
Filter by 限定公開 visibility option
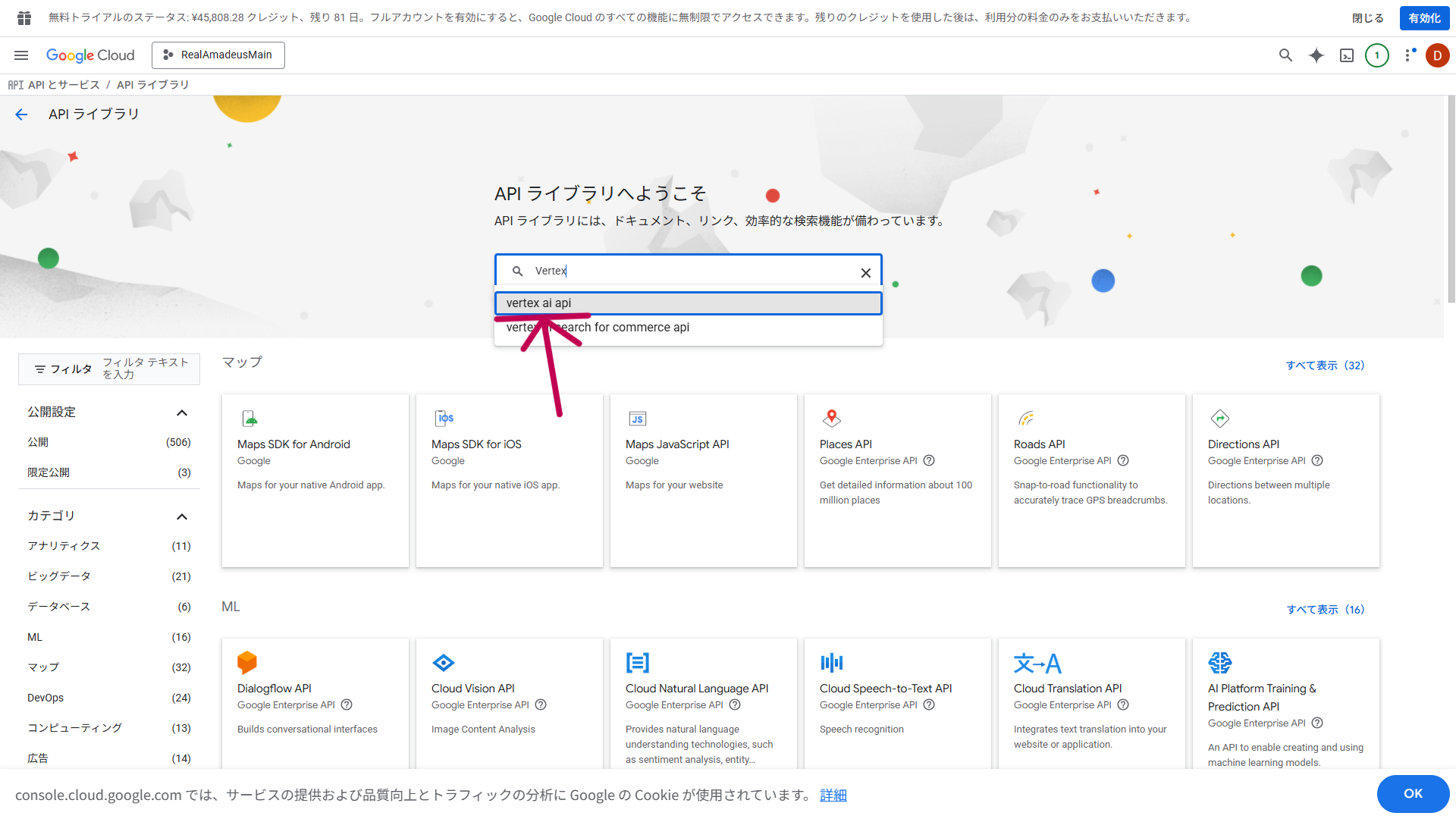(x=49, y=472)
